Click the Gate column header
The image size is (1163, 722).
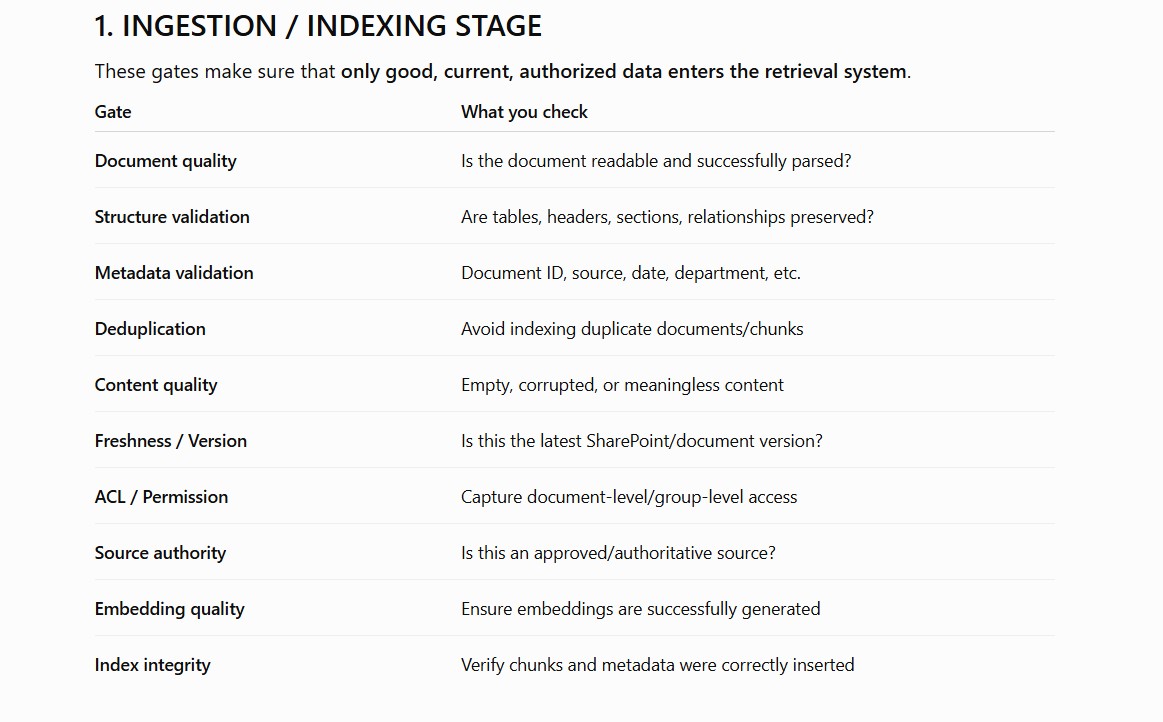(x=113, y=112)
